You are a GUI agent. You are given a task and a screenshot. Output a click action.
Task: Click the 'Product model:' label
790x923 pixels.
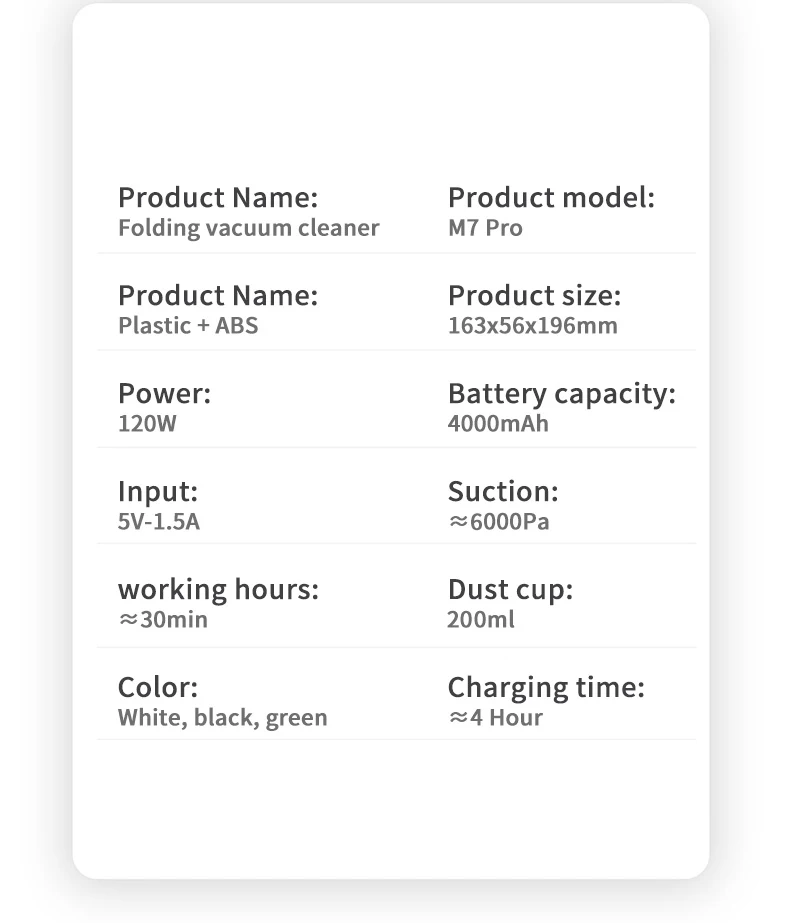tap(550, 198)
